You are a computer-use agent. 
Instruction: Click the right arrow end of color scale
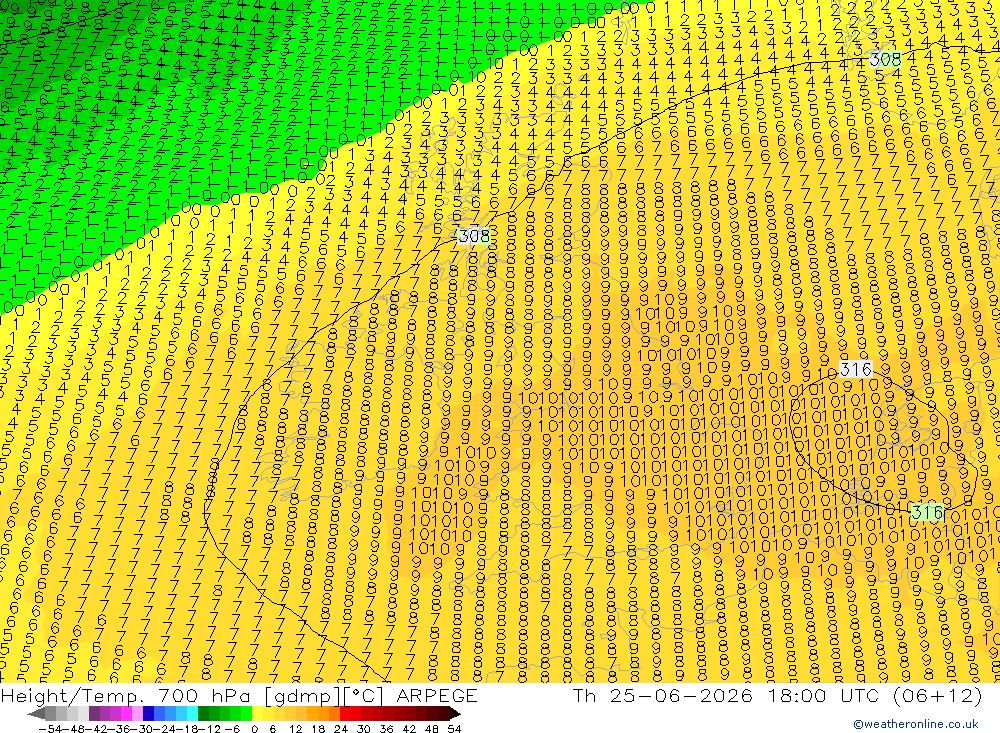coord(455,713)
